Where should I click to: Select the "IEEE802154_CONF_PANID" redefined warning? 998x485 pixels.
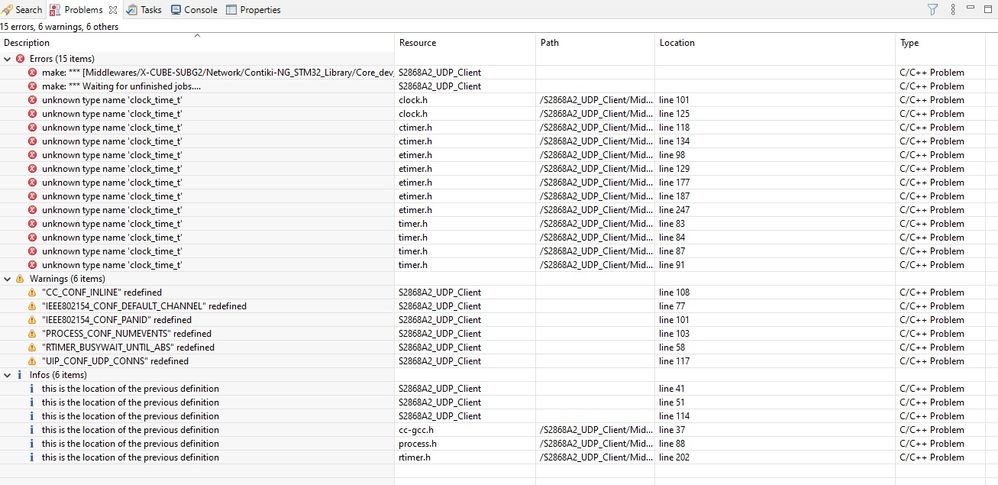point(116,320)
